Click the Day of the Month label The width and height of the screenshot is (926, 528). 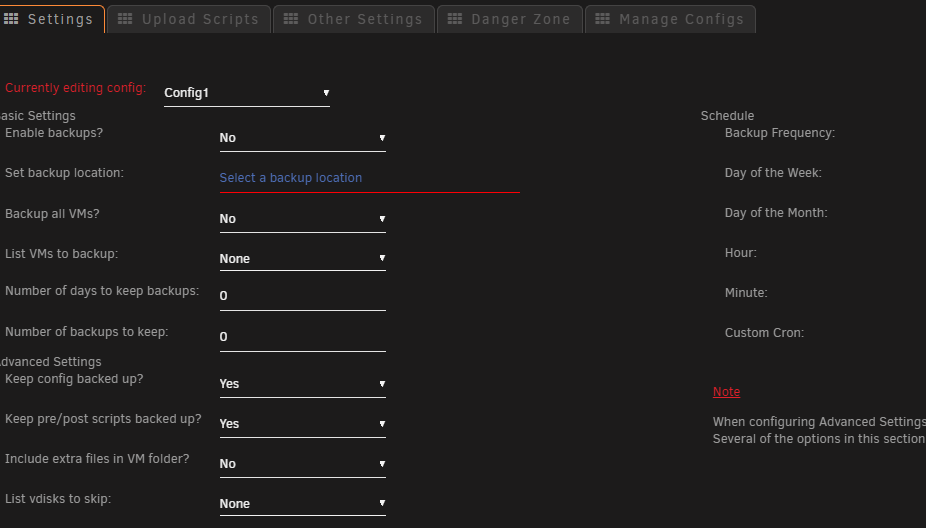(776, 213)
